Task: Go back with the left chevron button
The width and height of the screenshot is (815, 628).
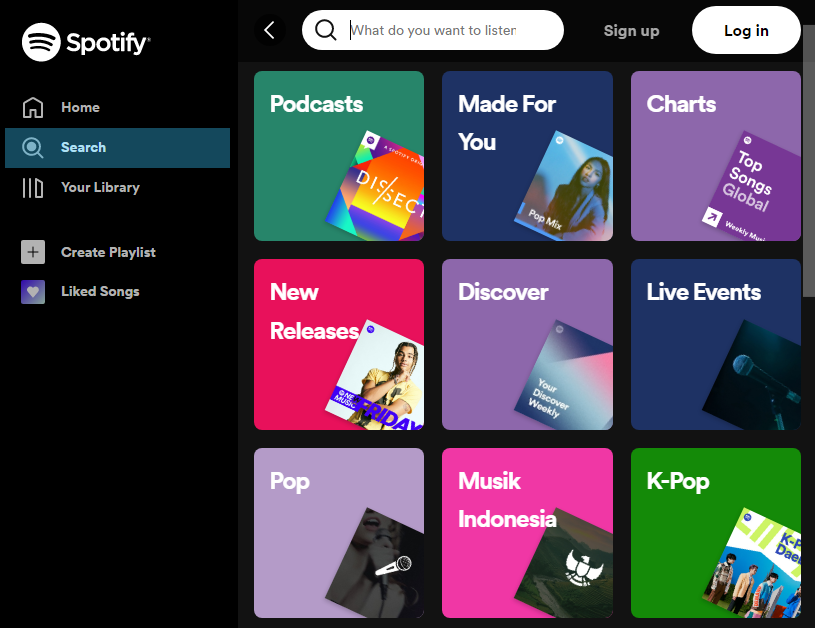Action: (270, 30)
